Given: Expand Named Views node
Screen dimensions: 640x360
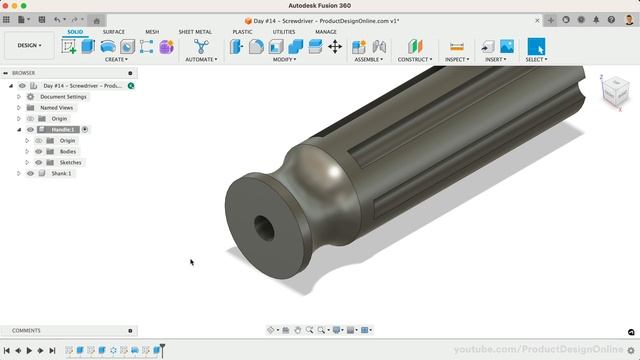Looking at the screenshot, I should [x=19, y=108].
